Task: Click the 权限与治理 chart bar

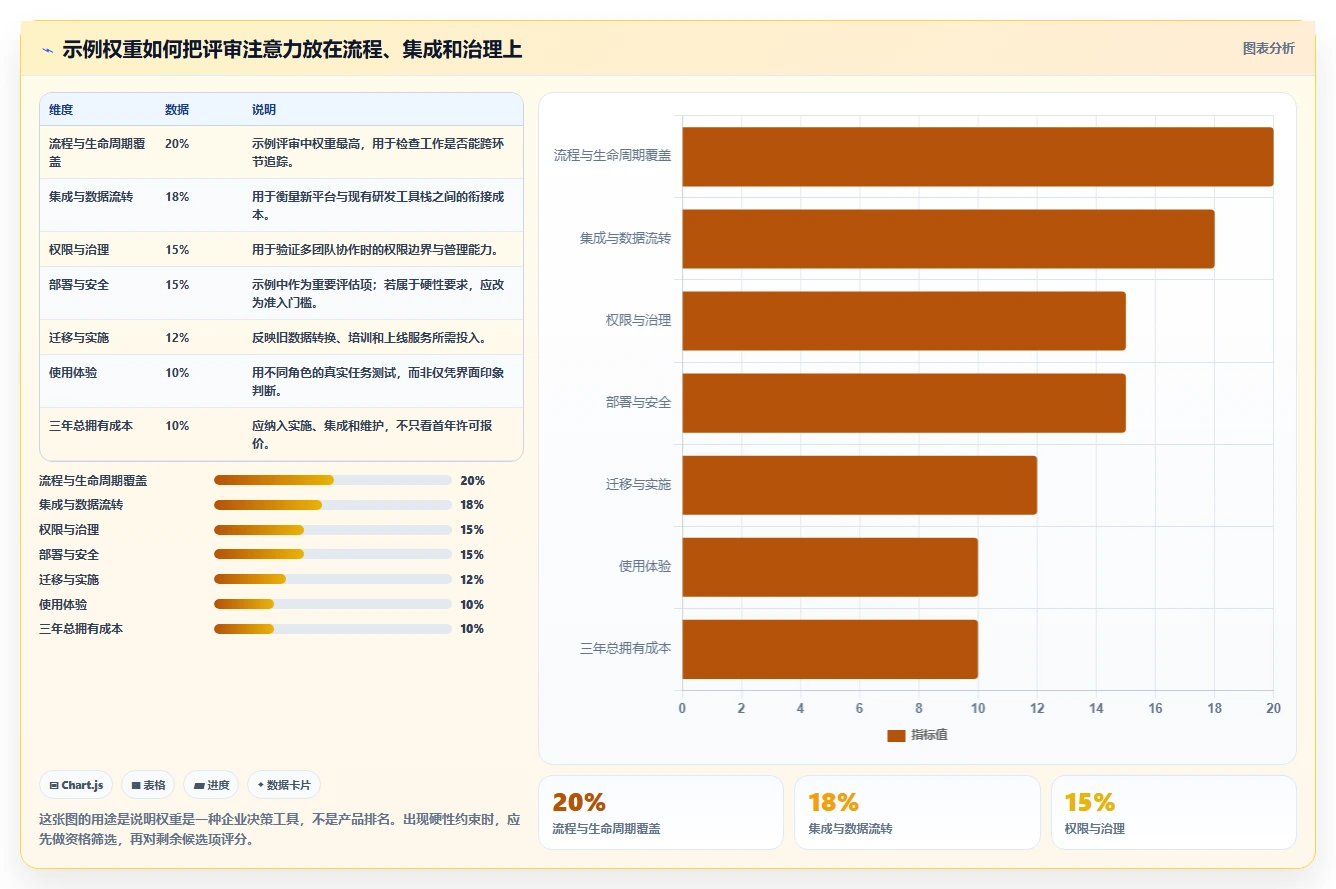Action: pos(904,320)
